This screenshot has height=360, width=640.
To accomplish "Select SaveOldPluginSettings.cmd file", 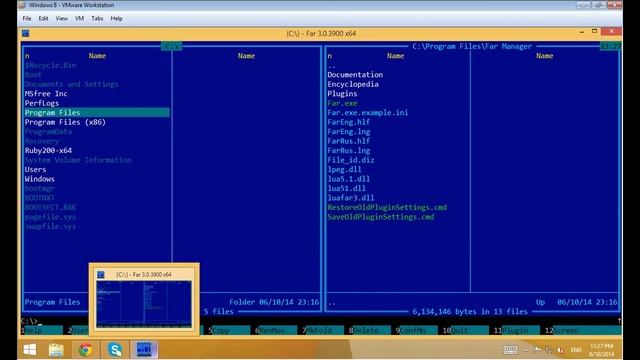I will 380,217.
